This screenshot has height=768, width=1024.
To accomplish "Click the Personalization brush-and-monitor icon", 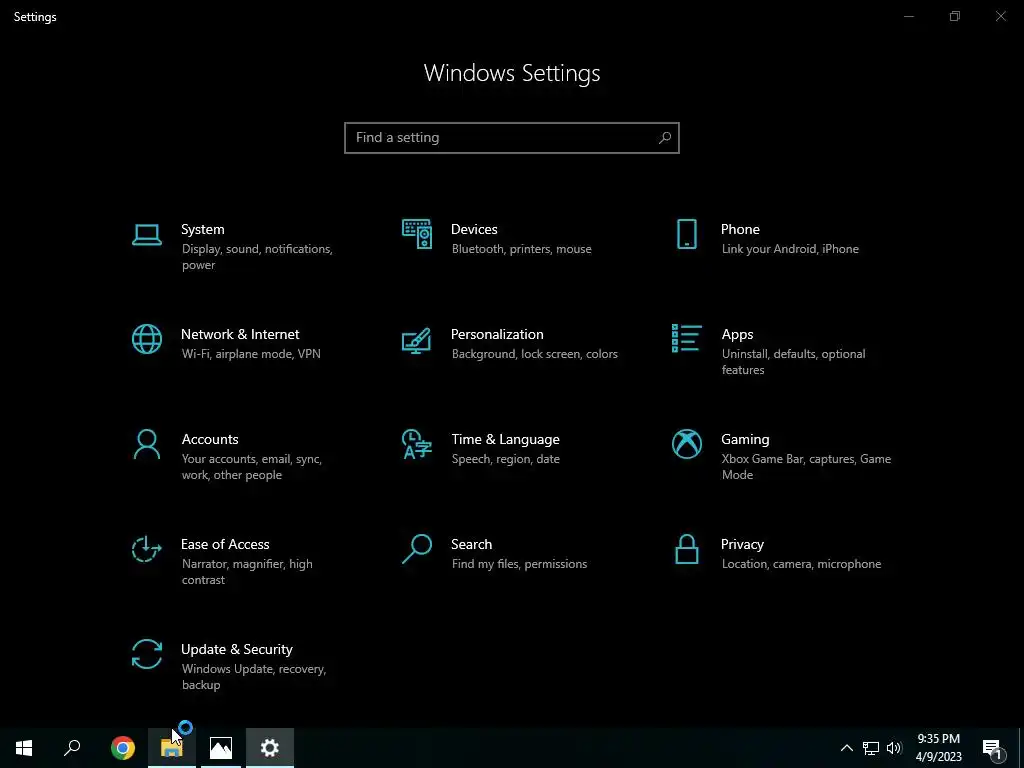I will coord(417,340).
